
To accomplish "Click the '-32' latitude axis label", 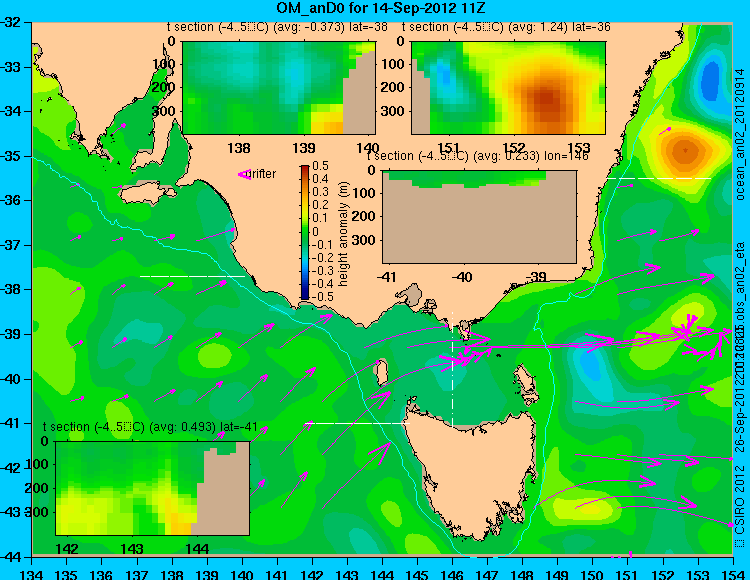I will 10,22.
